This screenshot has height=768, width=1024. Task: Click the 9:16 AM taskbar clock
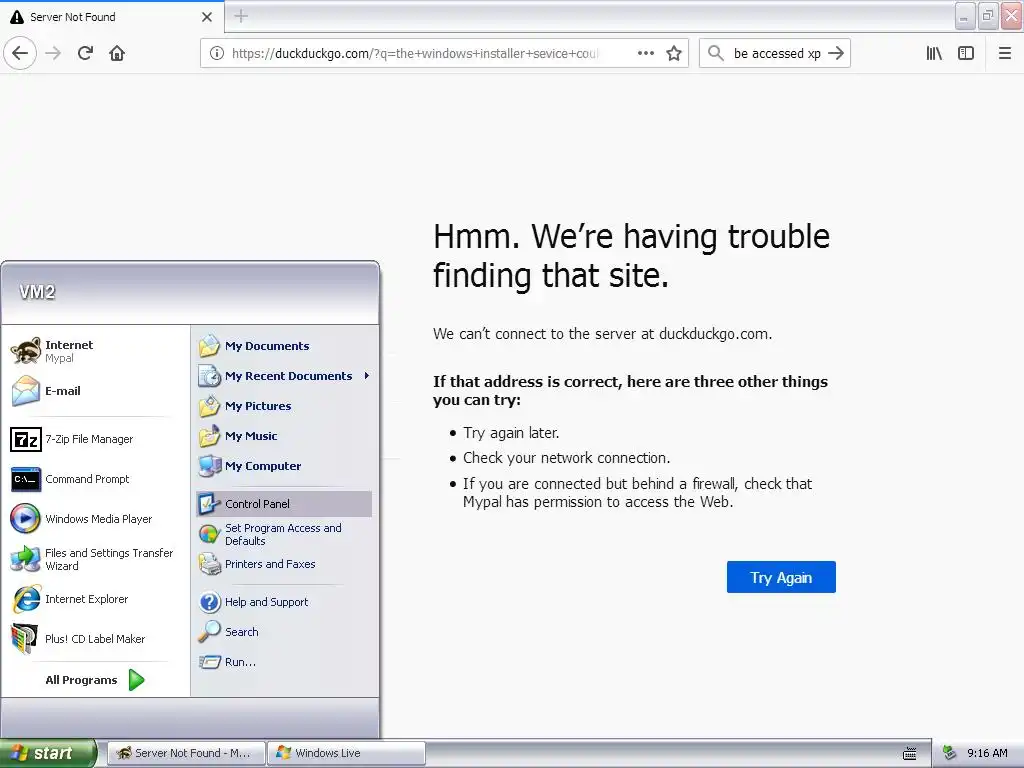pyautogui.click(x=987, y=753)
